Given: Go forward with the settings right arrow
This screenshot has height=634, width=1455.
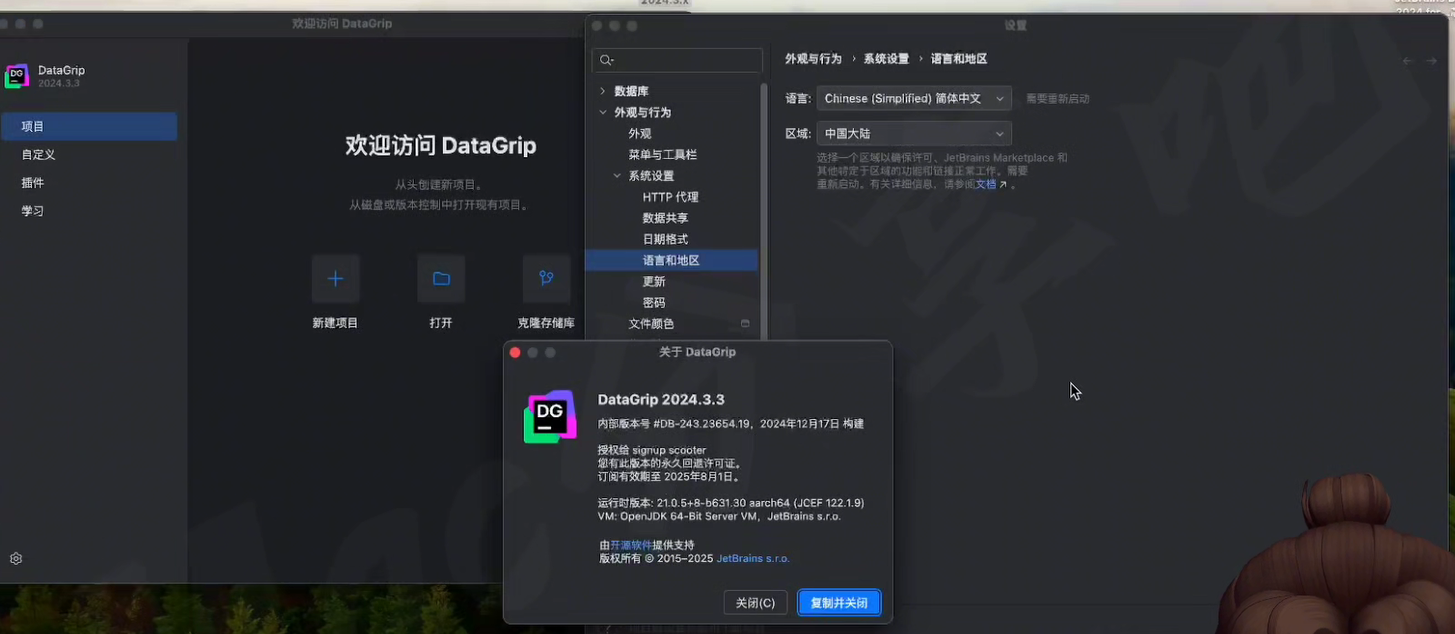Looking at the screenshot, I should coord(1432,61).
